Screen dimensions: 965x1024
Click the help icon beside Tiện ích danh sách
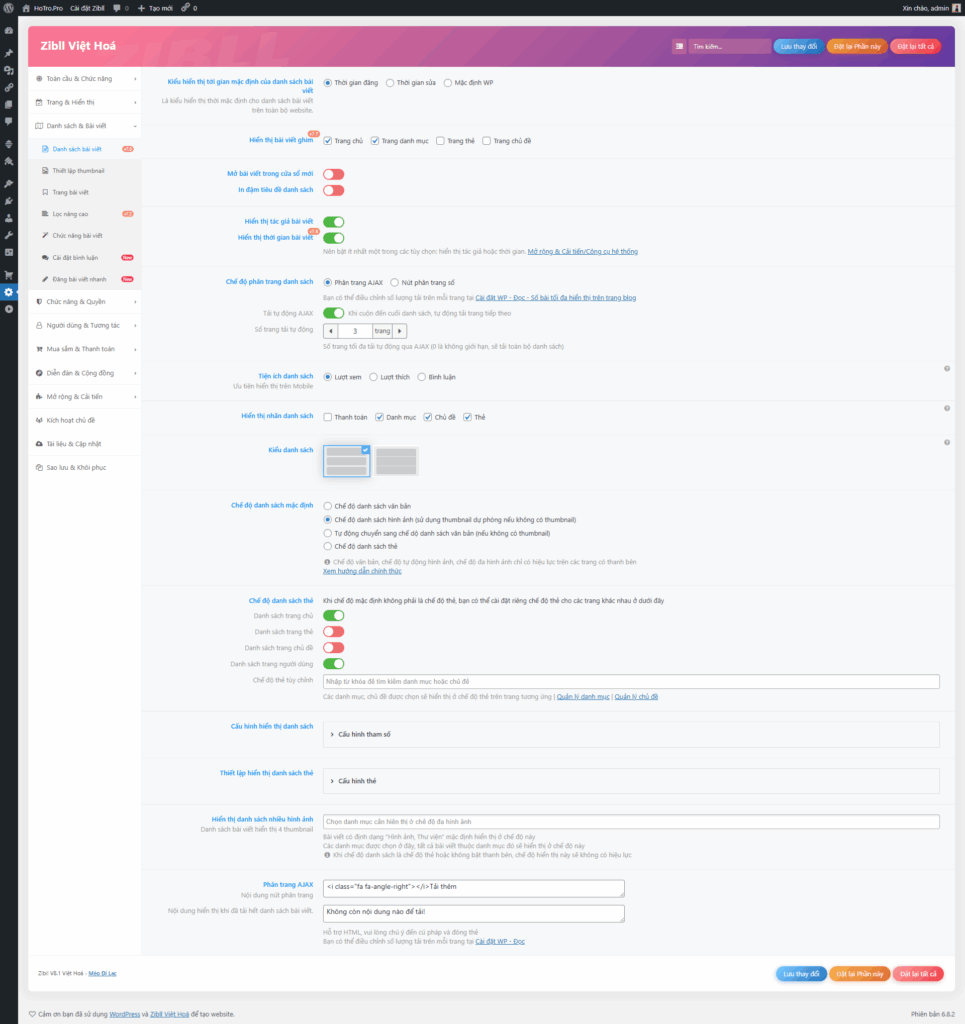[947, 368]
